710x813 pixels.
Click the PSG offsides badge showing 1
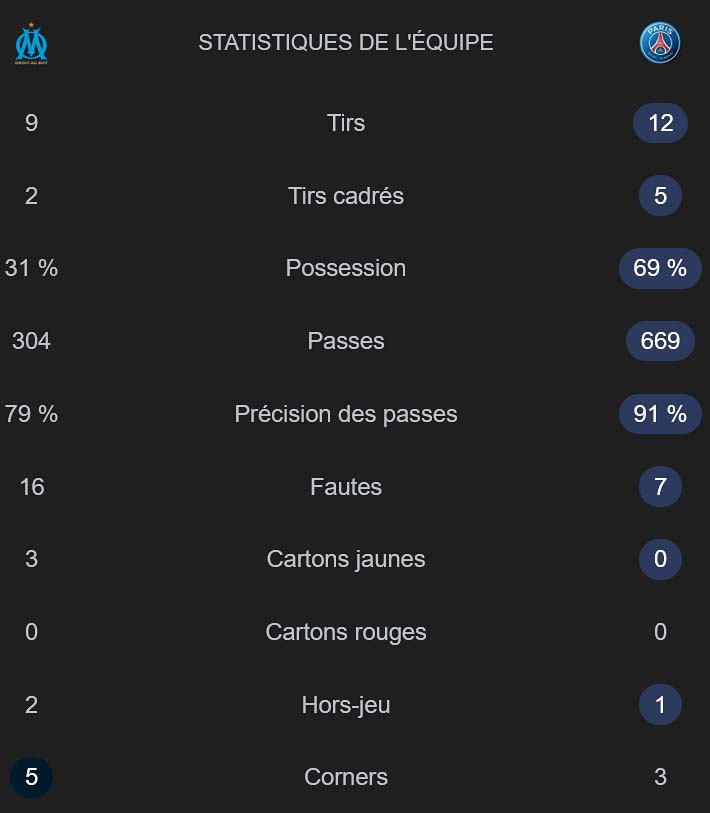pyautogui.click(x=660, y=705)
